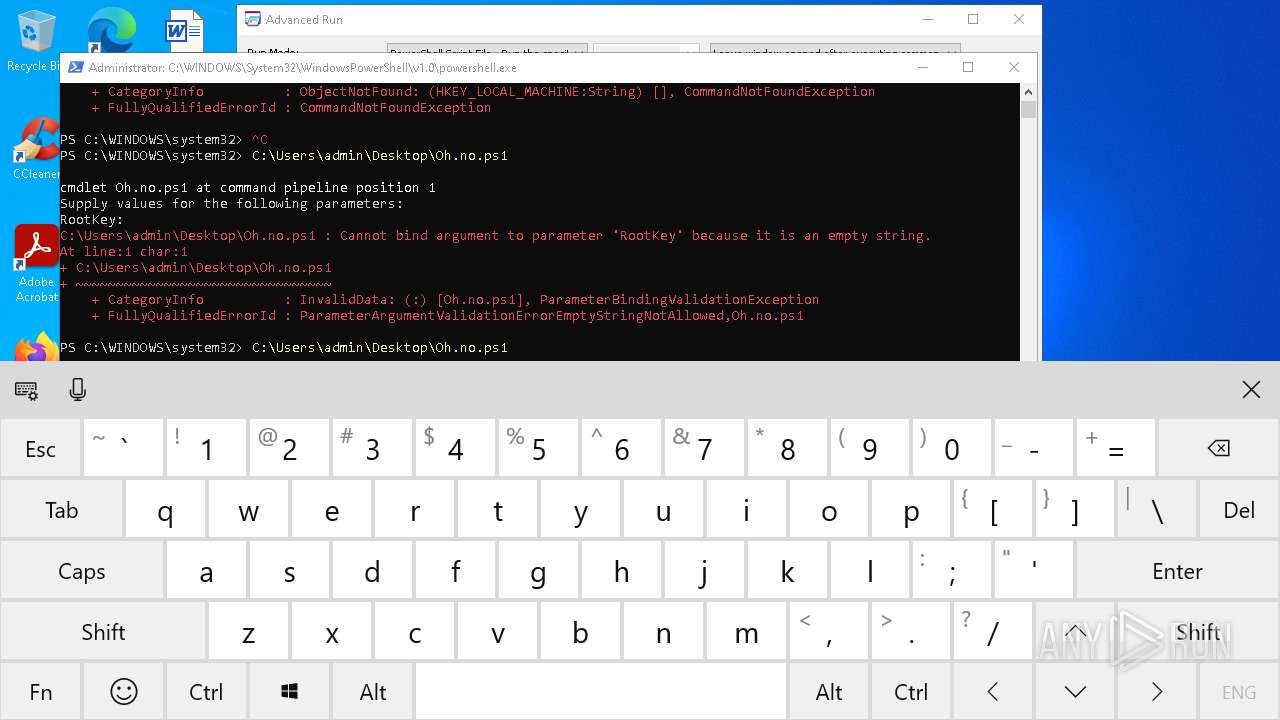Viewport: 1280px width, 720px height.
Task: Switch input language with ENG key
Action: point(1239,691)
